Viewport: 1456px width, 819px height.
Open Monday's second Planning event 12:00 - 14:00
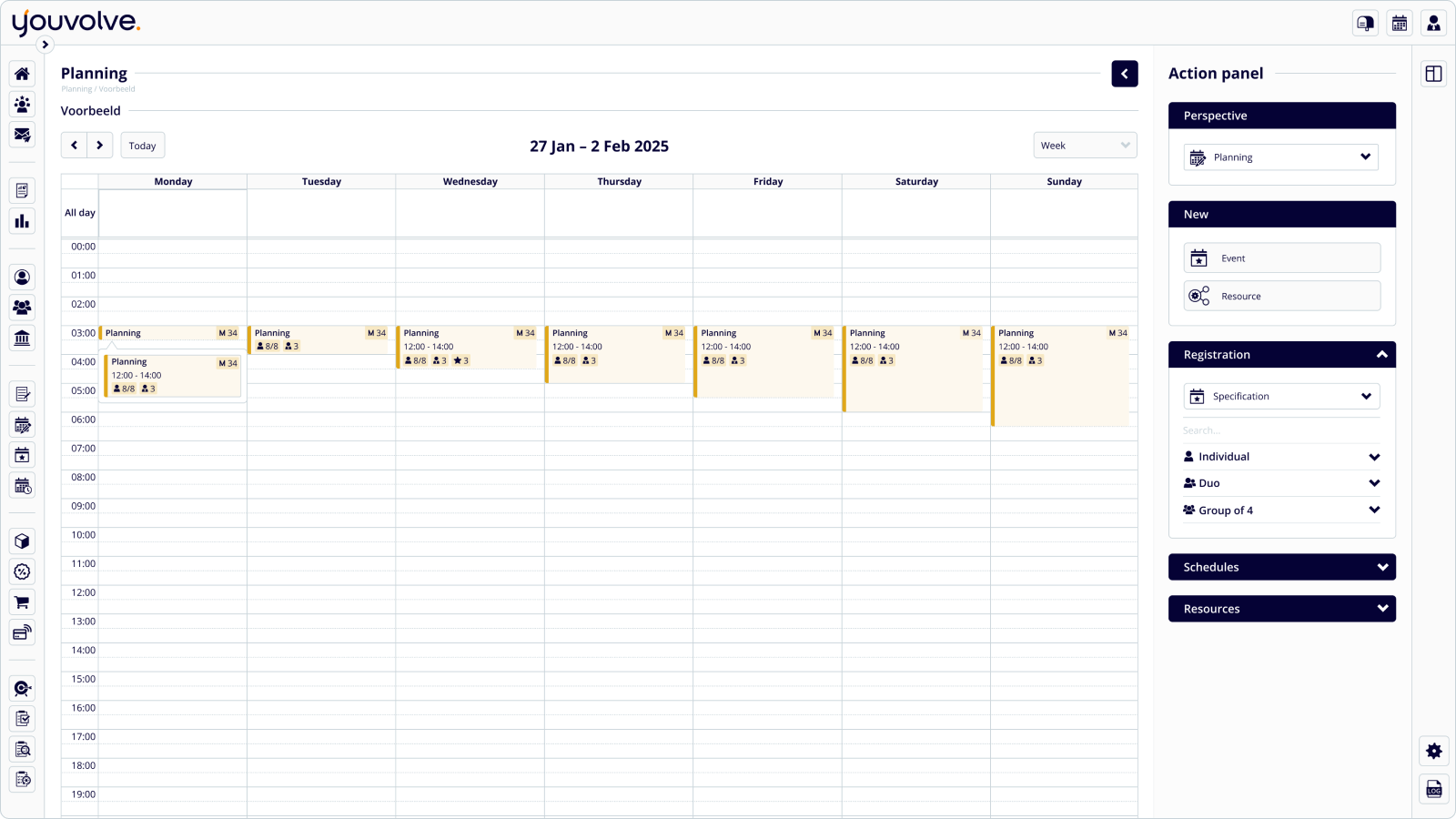tap(173, 376)
